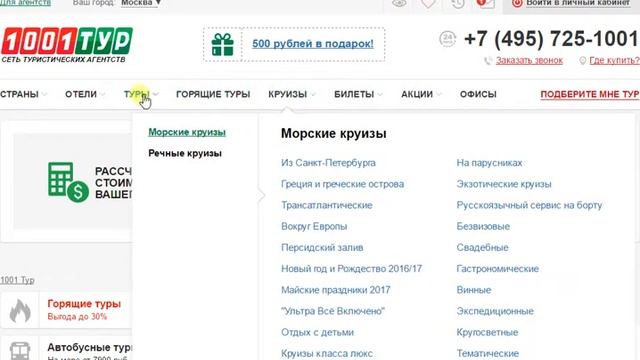Select Речные круизы in submenu

185,153
